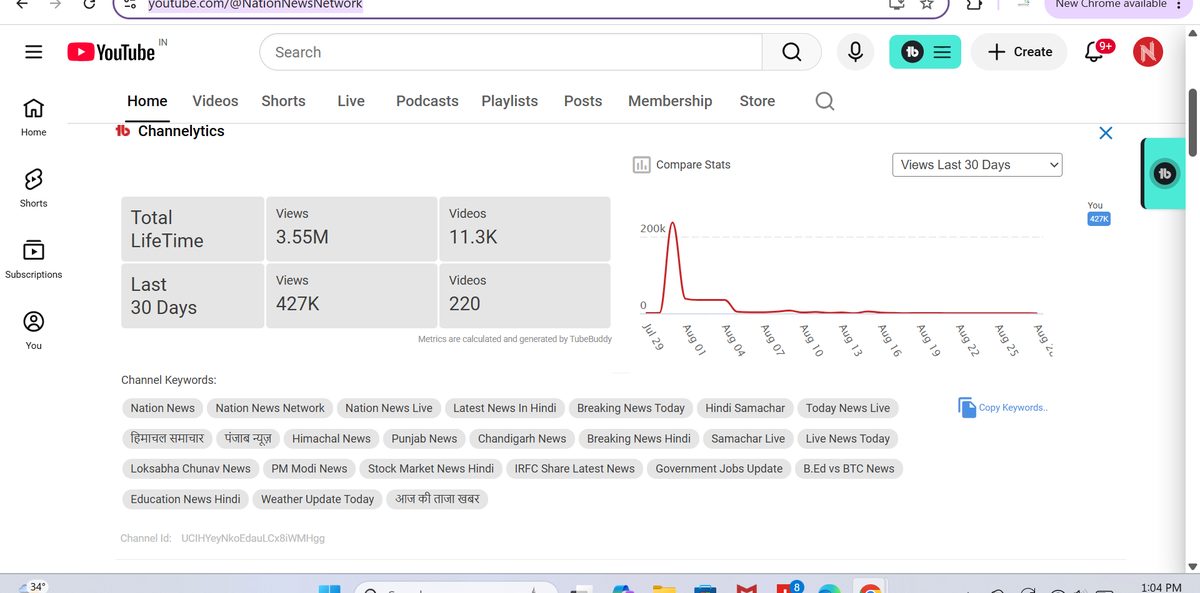Switch to the Playlists channel tab
Viewport: 1200px width, 593px height.
[x=509, y=101]
